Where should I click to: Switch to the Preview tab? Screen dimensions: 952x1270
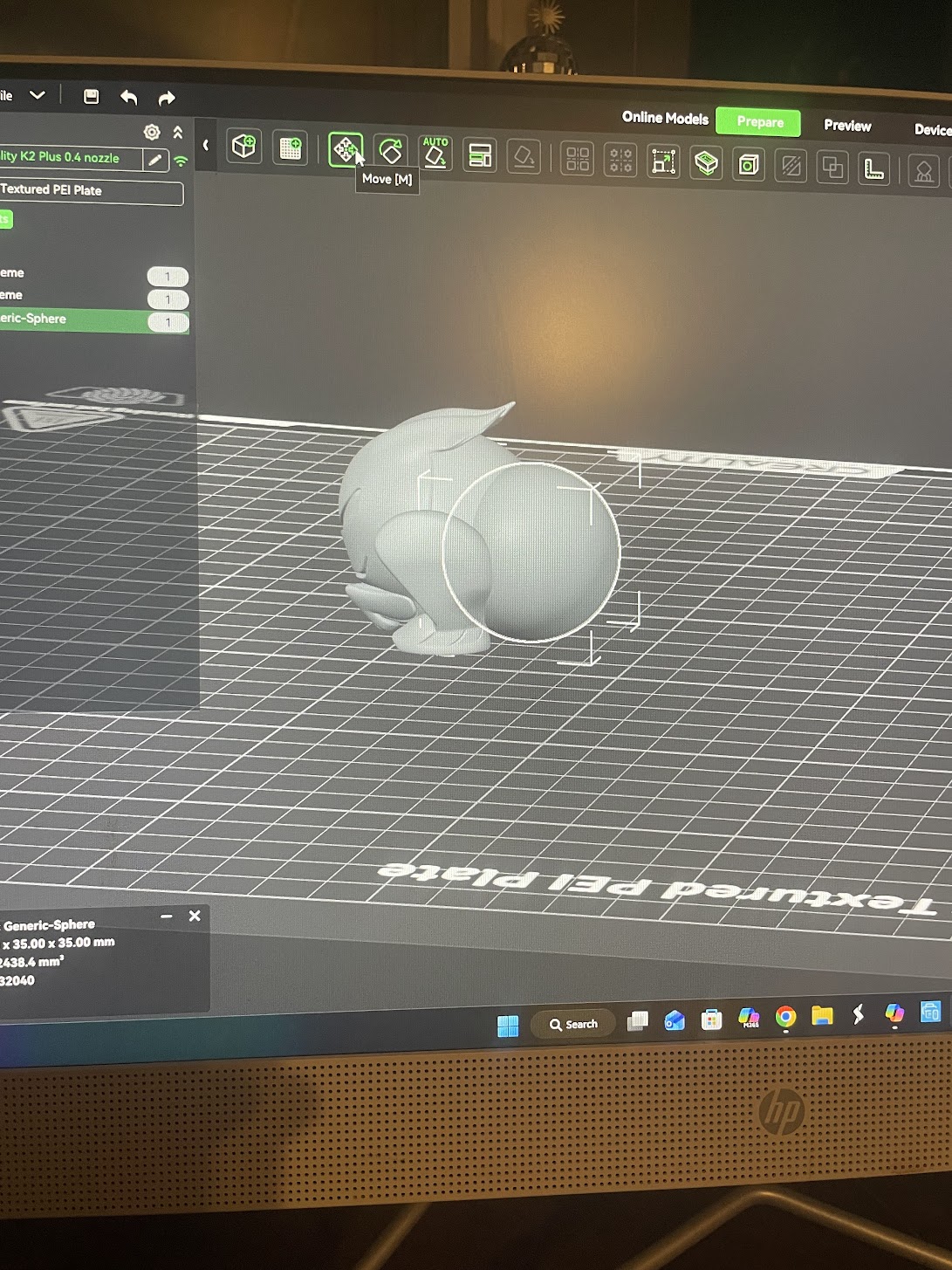tap(846, 126)
